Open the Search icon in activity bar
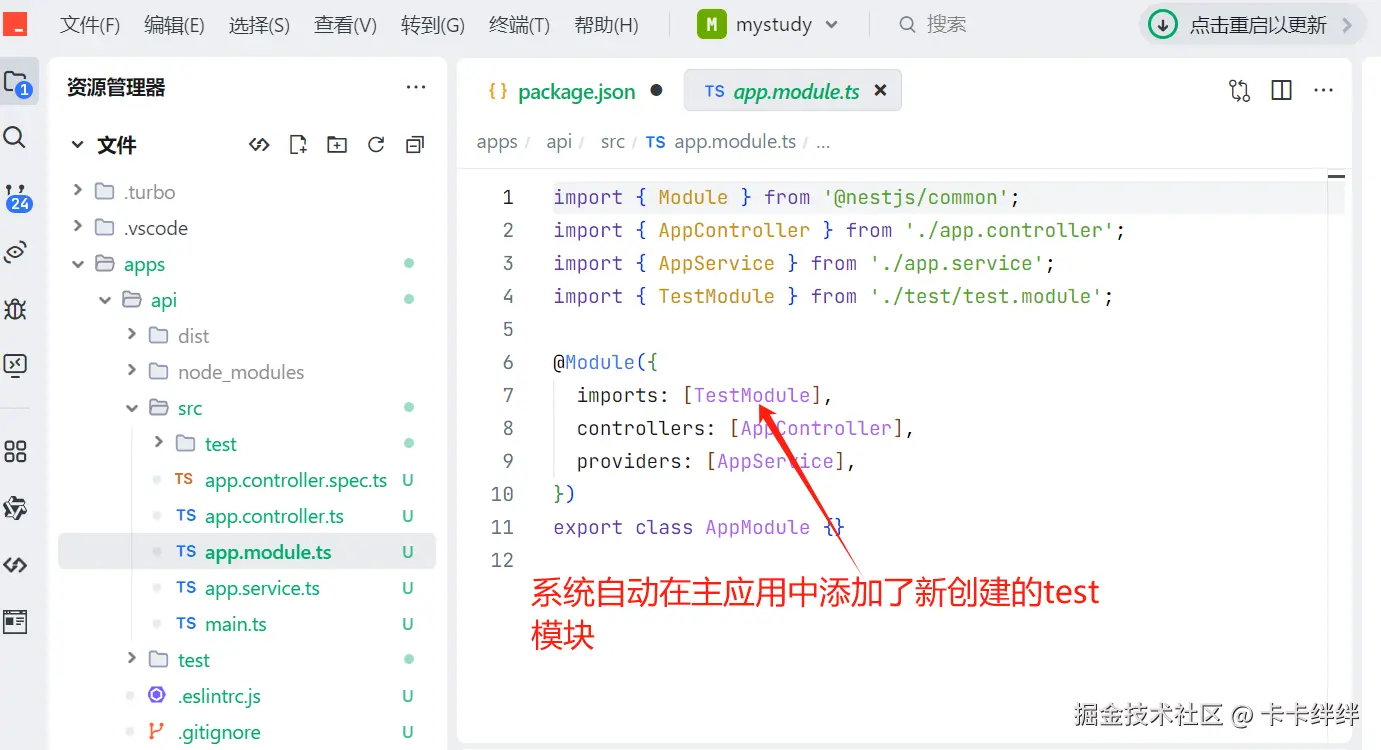This screenshot has height=750, width=1381. coord(15,137)
